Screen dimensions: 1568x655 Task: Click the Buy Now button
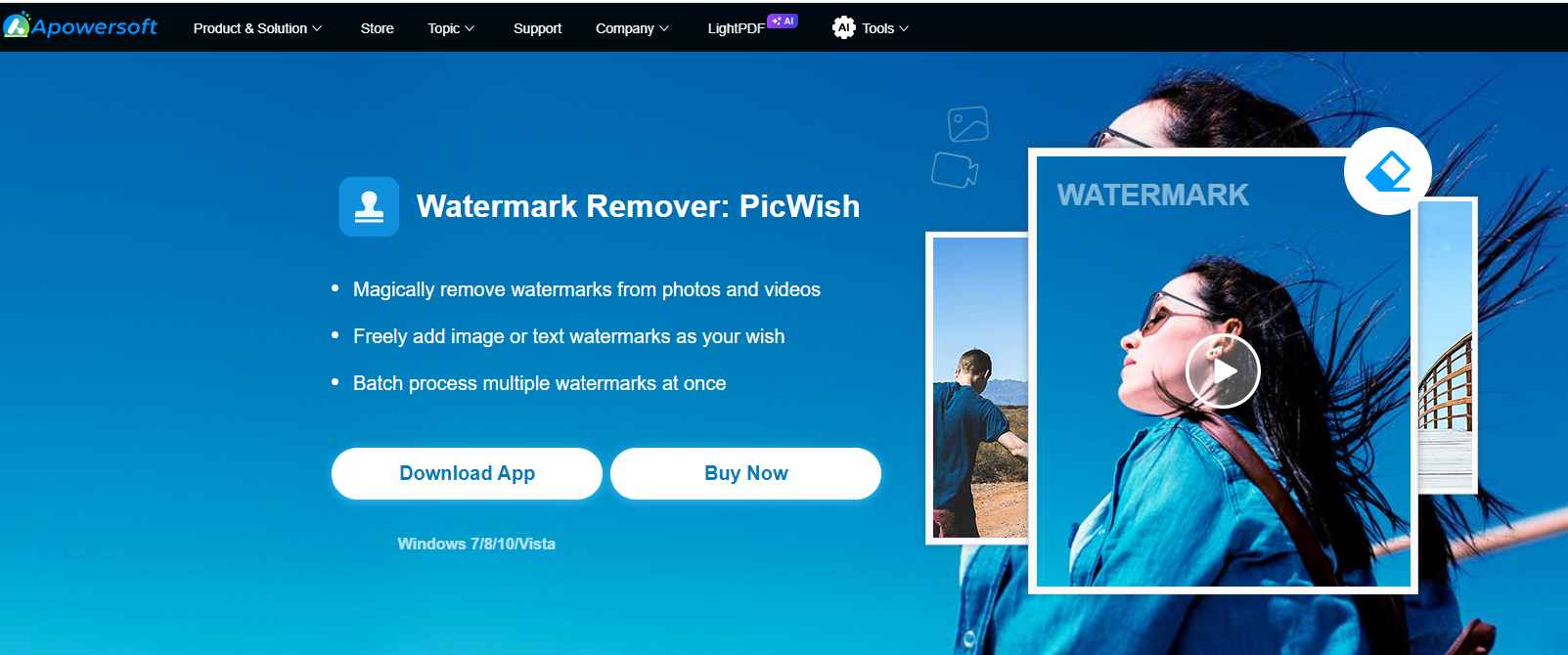(745, 473)
